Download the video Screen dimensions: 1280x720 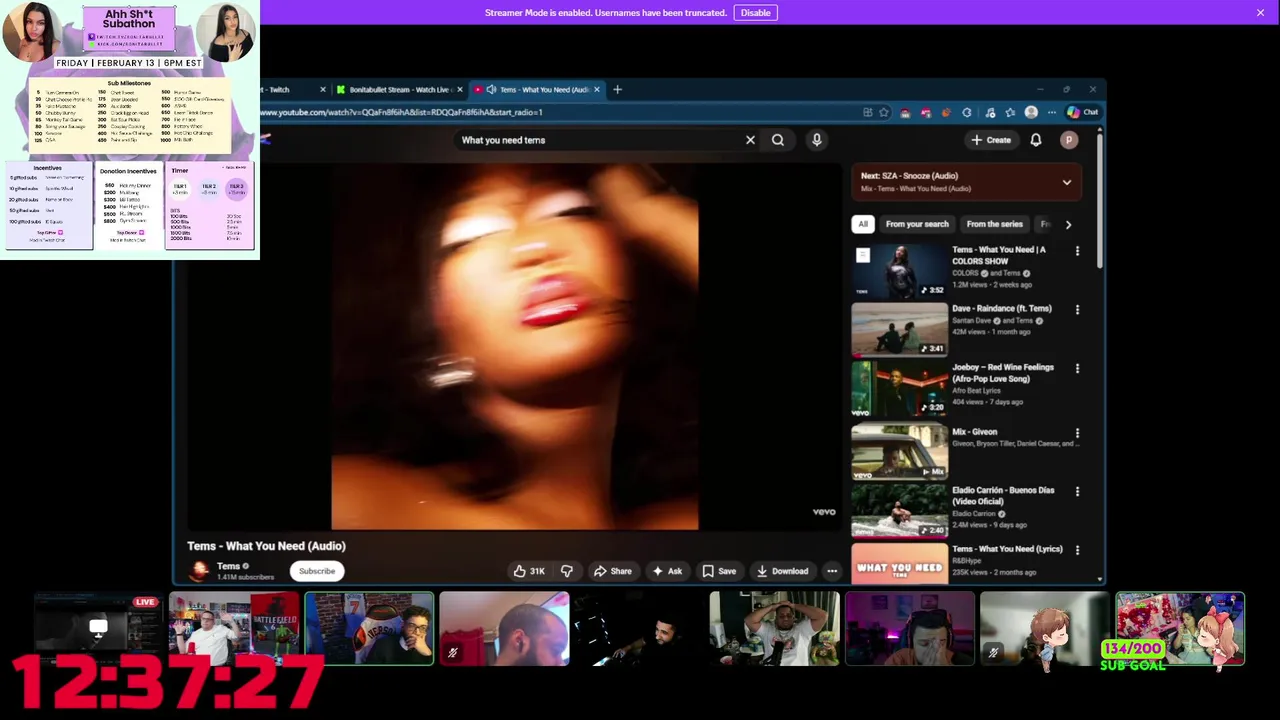click(782, 571)
